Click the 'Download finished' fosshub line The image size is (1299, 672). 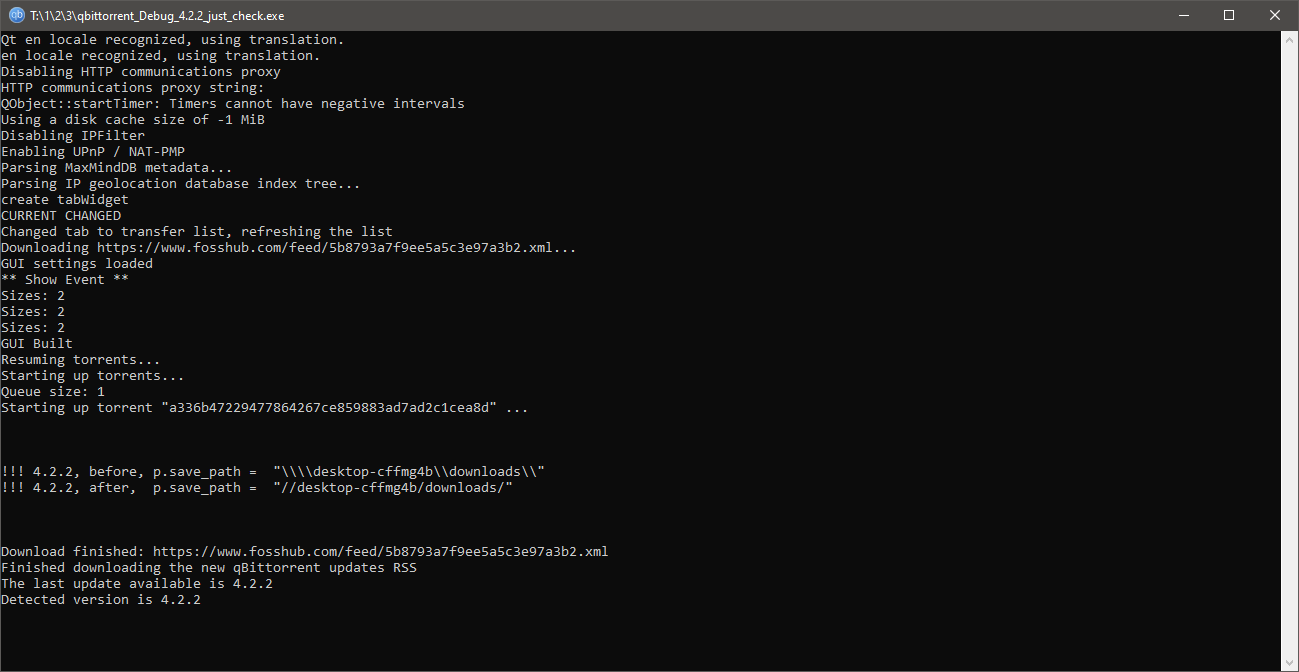[x=305, y=552]
